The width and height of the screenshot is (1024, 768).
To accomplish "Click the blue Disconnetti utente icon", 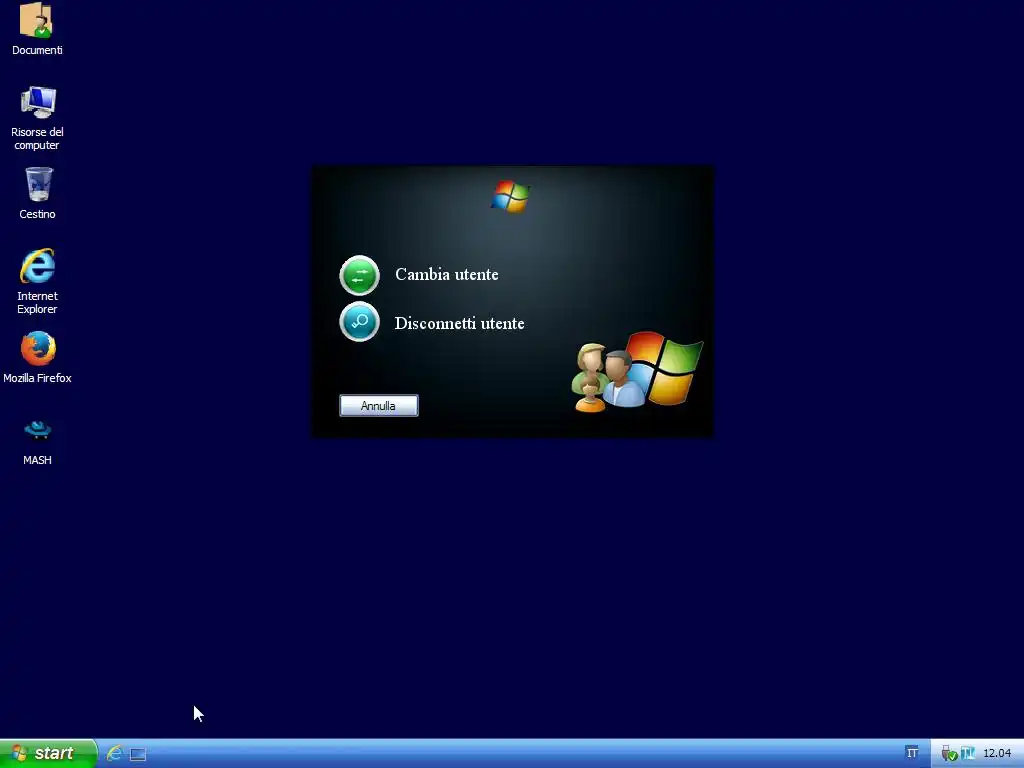I will click(x=359, y=322).
